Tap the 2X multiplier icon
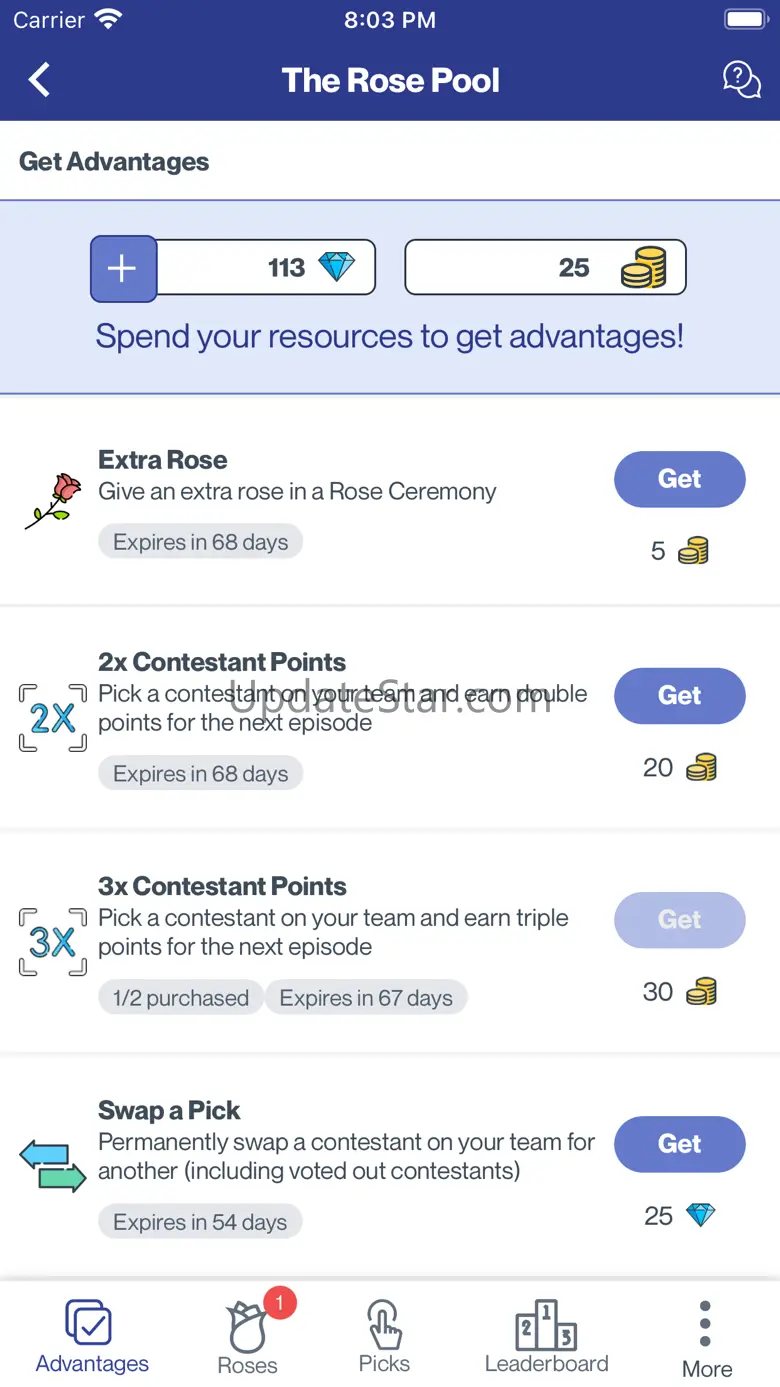 point(53,718)
